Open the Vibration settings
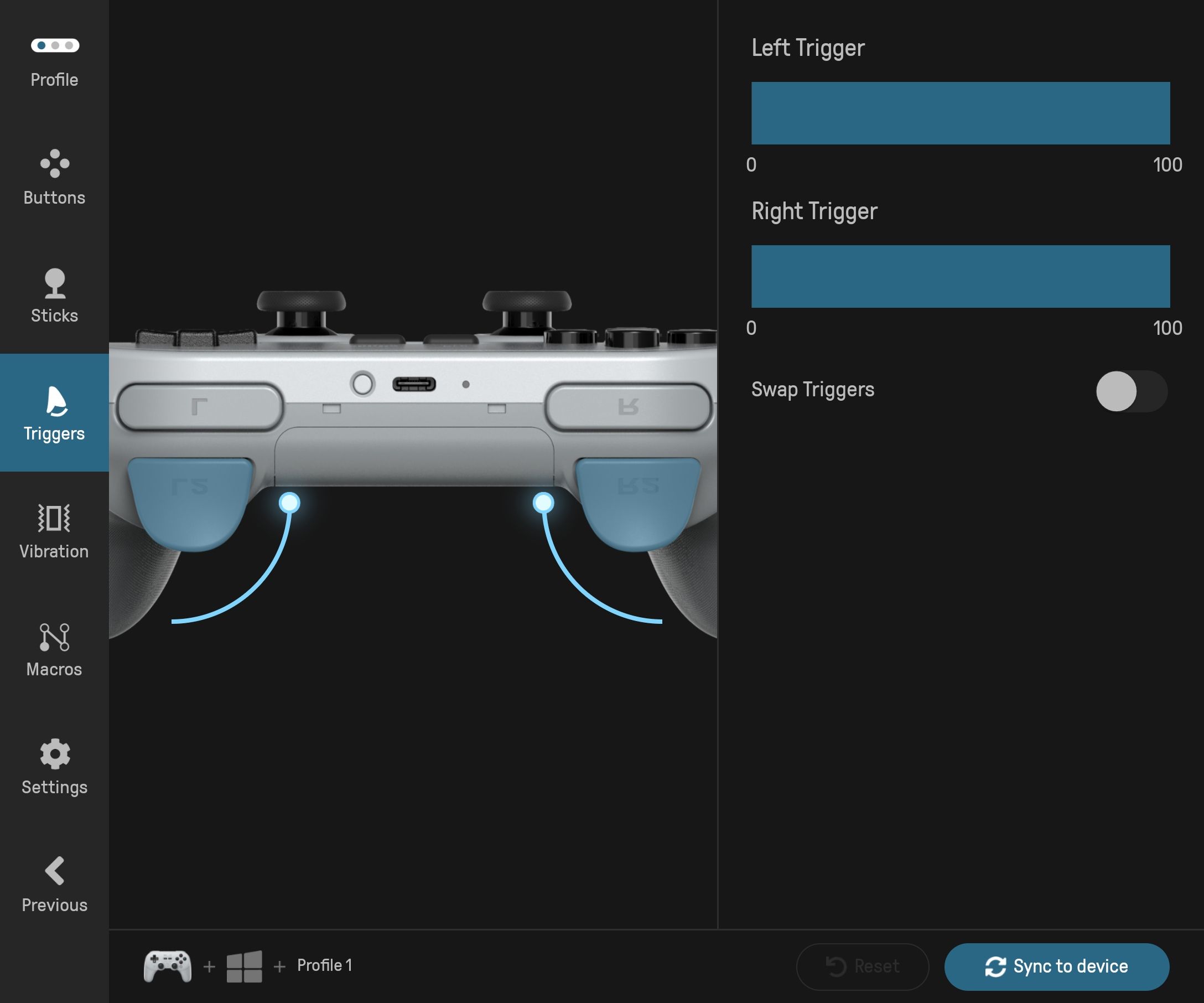The height and width of the screenshot is (1003, 1204). 54,531
